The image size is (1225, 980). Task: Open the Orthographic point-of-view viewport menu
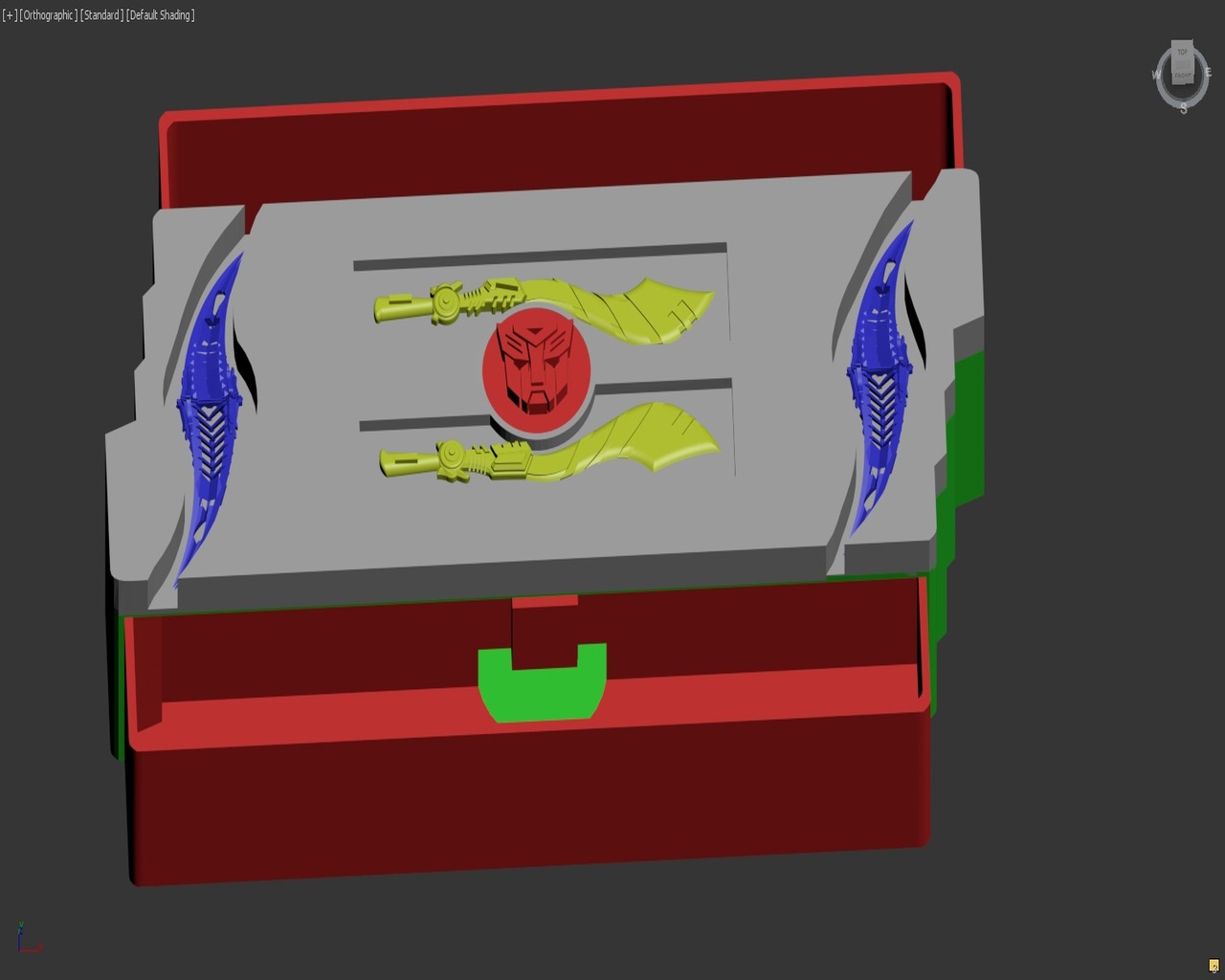49,15
